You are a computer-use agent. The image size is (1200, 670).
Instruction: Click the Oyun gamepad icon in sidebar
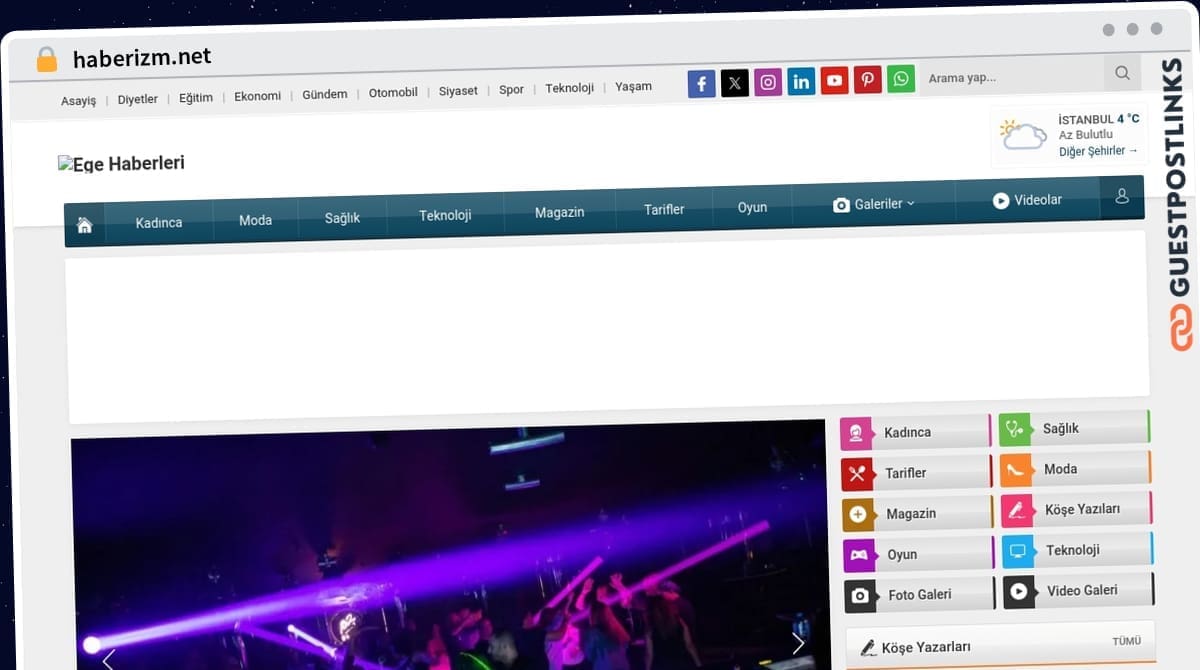click(859, 555)
